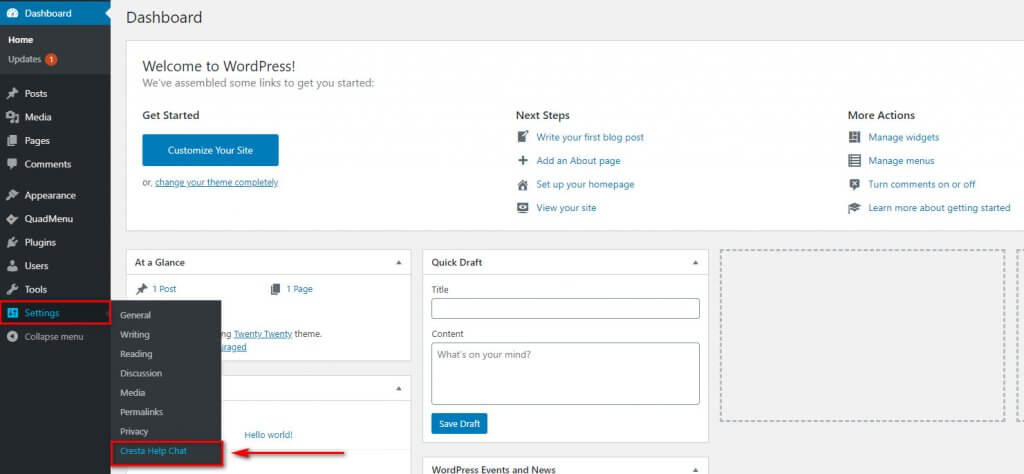Open the Media settings submenu item
Image resolution: width=1024 pixels, height=474 pixels.
coord(133,393)
